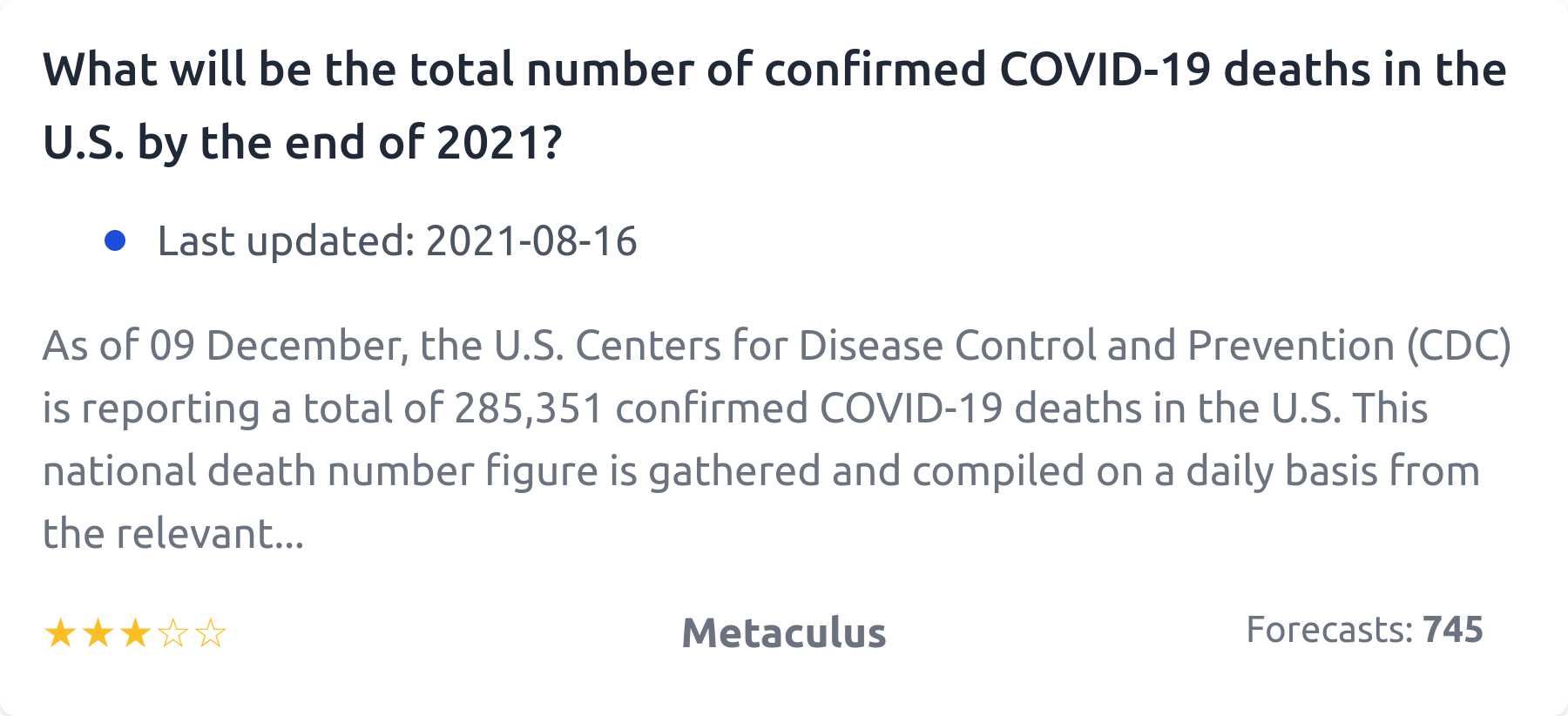The height and width of the screenshot is (716, 1568).
Task: Click the date 2021-08-16
Action: pos(531,241)
